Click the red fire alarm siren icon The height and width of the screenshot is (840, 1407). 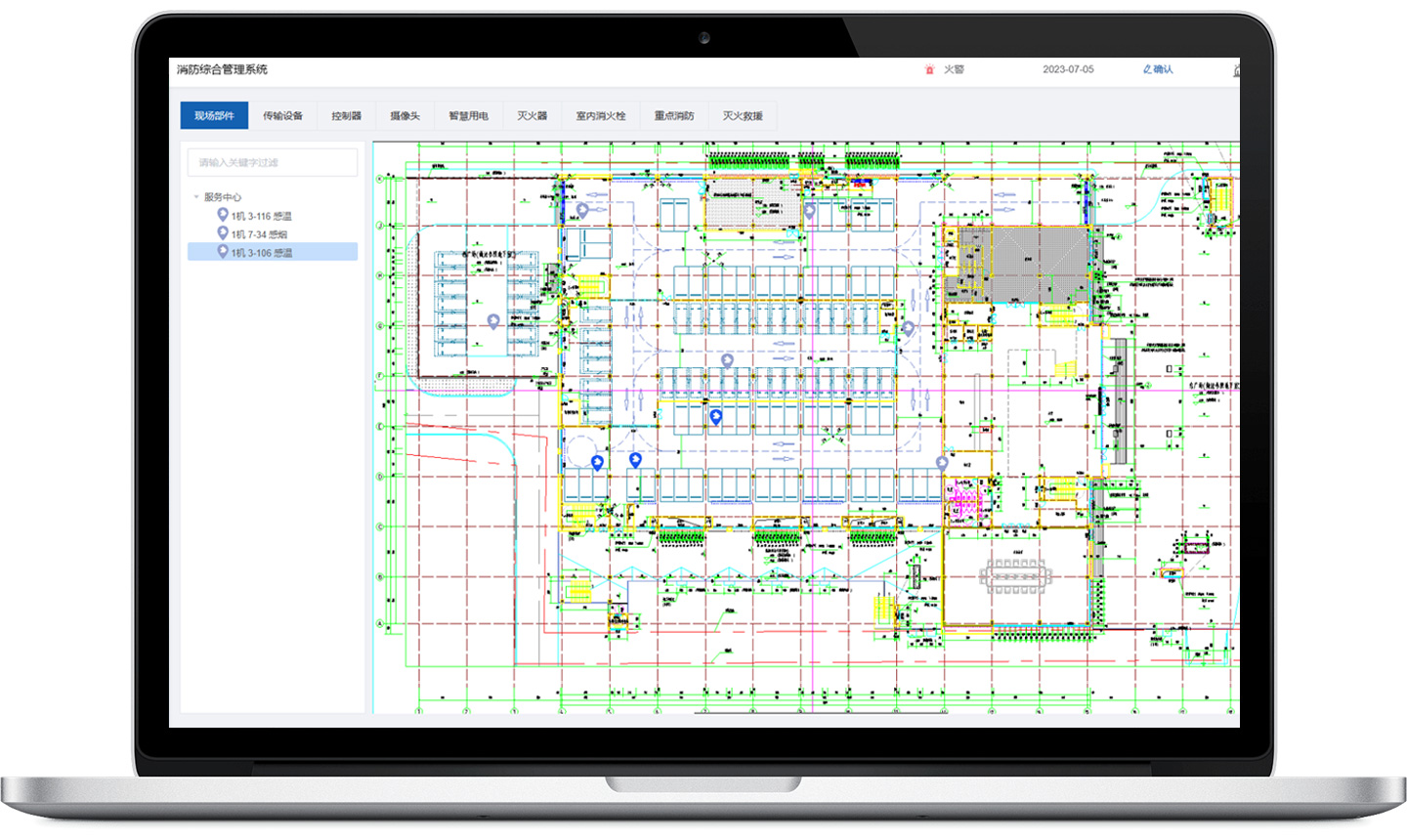(930, 69)
